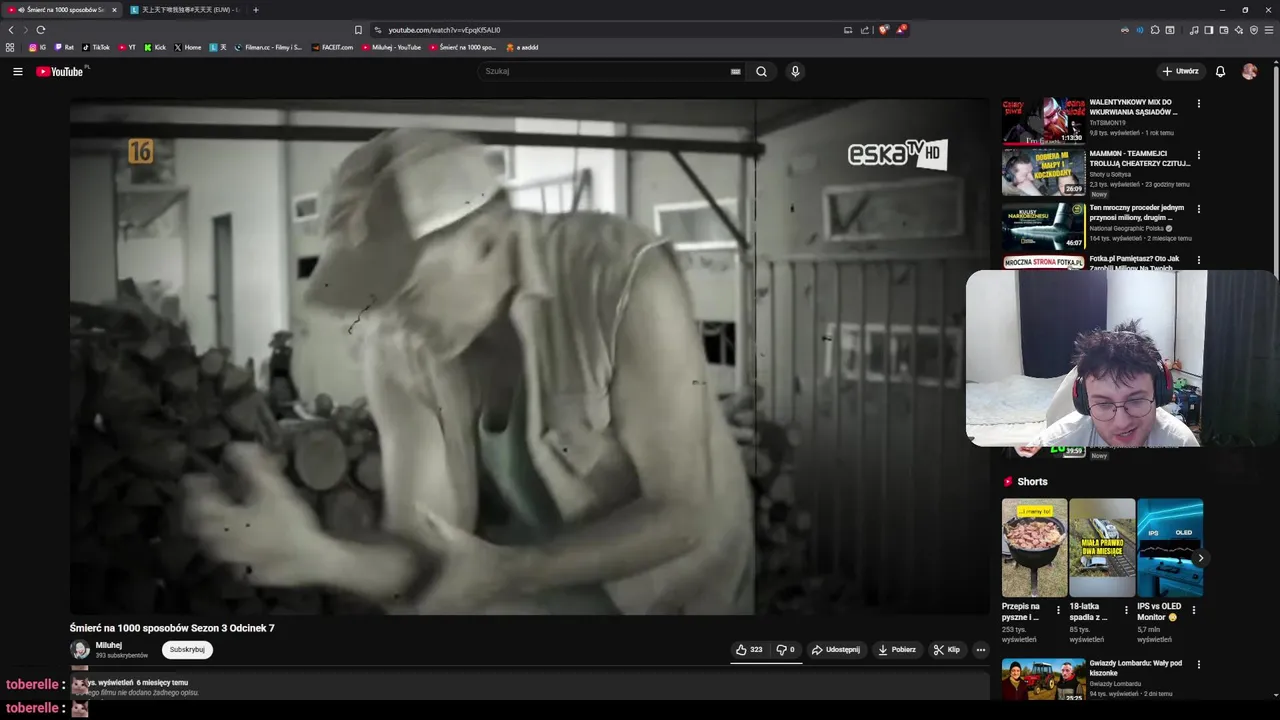The width and height of the screenshot is (1280, 720).
Task: Open the Kick bookmark
Action: coord(155,47)
